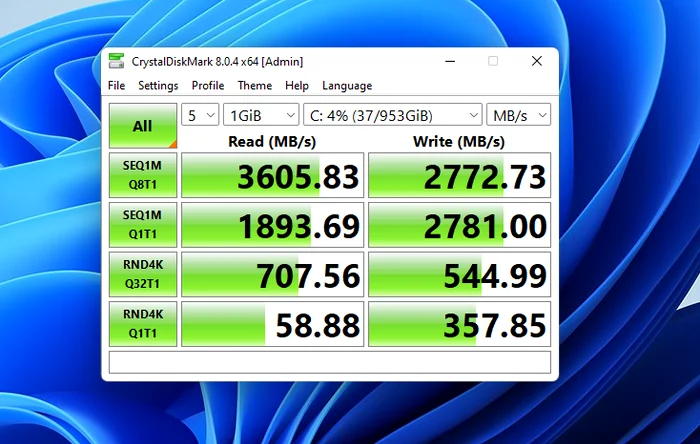
Task: Expand the 1GiB test size dropdown
Action: point(261,115)
